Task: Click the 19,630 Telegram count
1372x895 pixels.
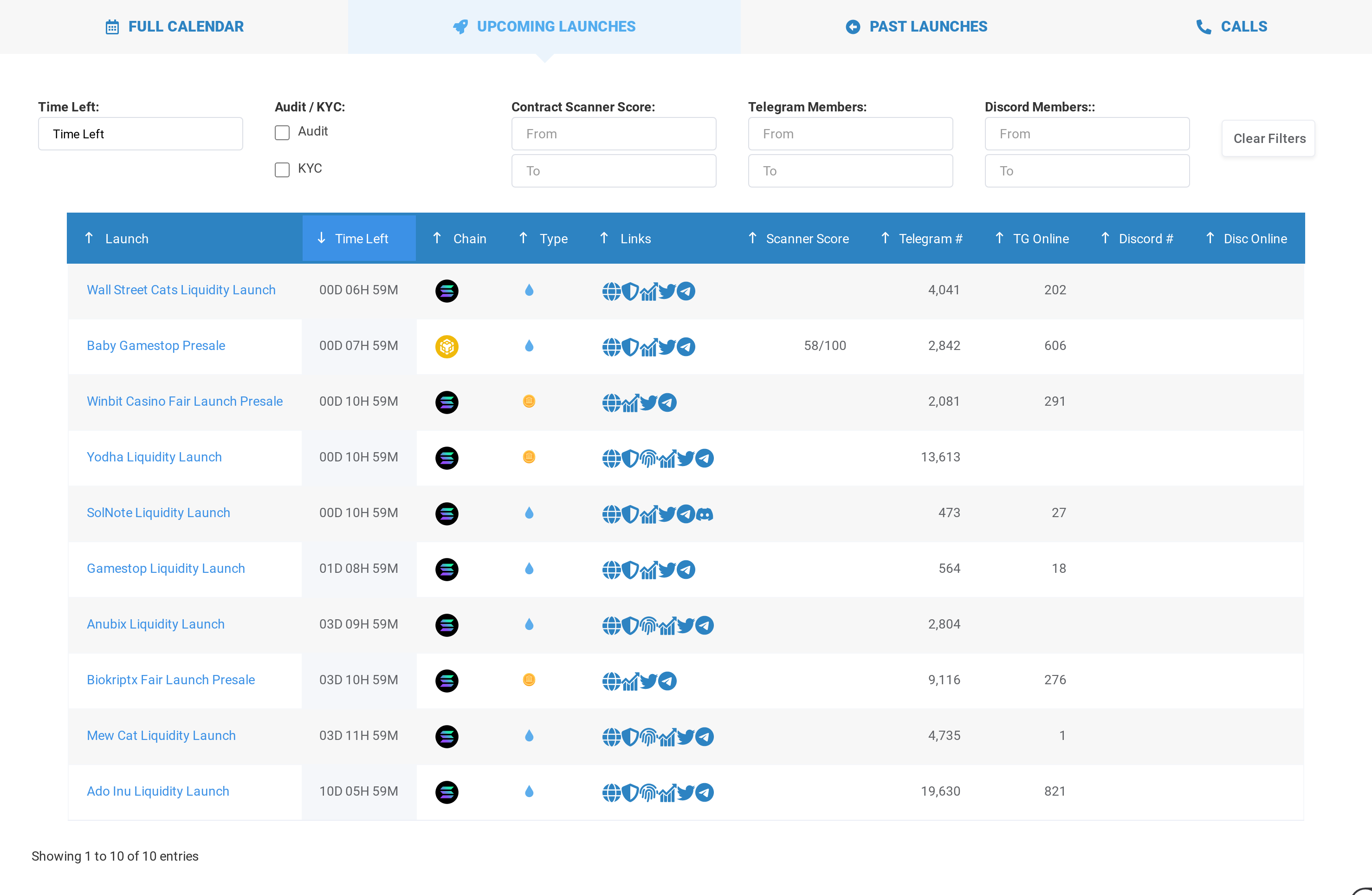Action: click(940, 791)
